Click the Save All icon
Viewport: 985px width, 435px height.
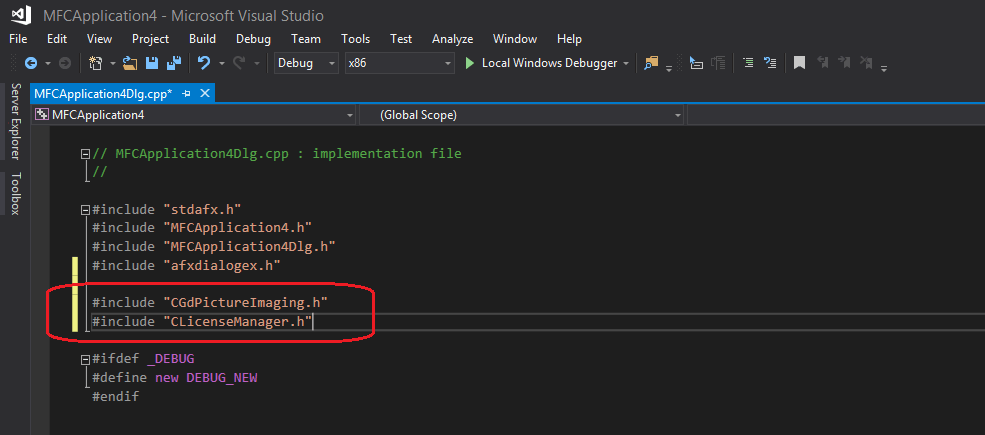pyautogui.click(x=173, y=63)
